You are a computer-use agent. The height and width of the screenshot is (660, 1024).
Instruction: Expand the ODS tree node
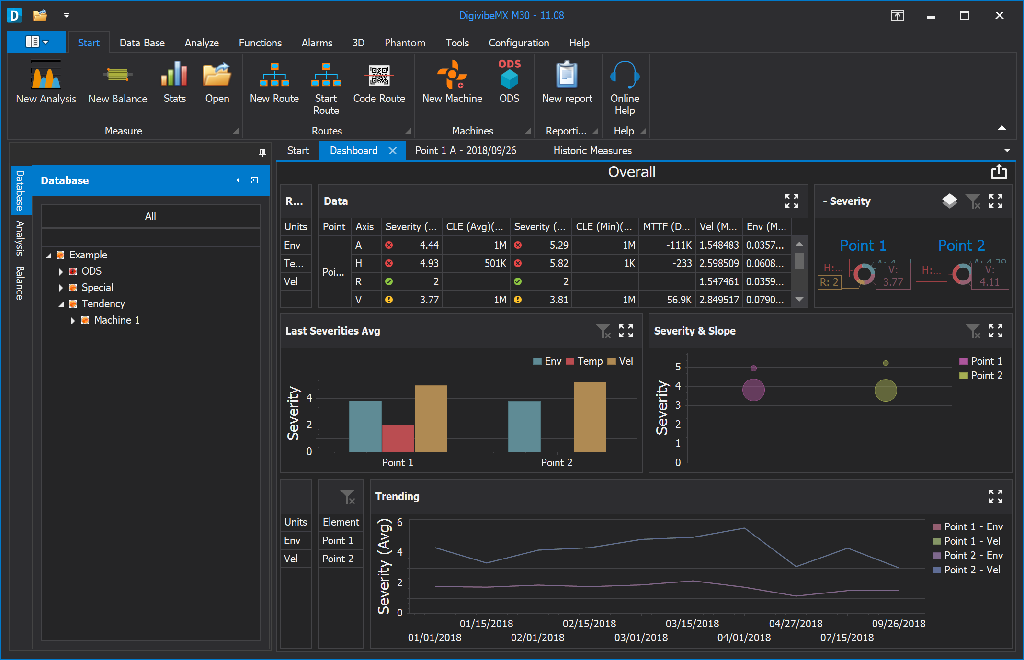61,272
